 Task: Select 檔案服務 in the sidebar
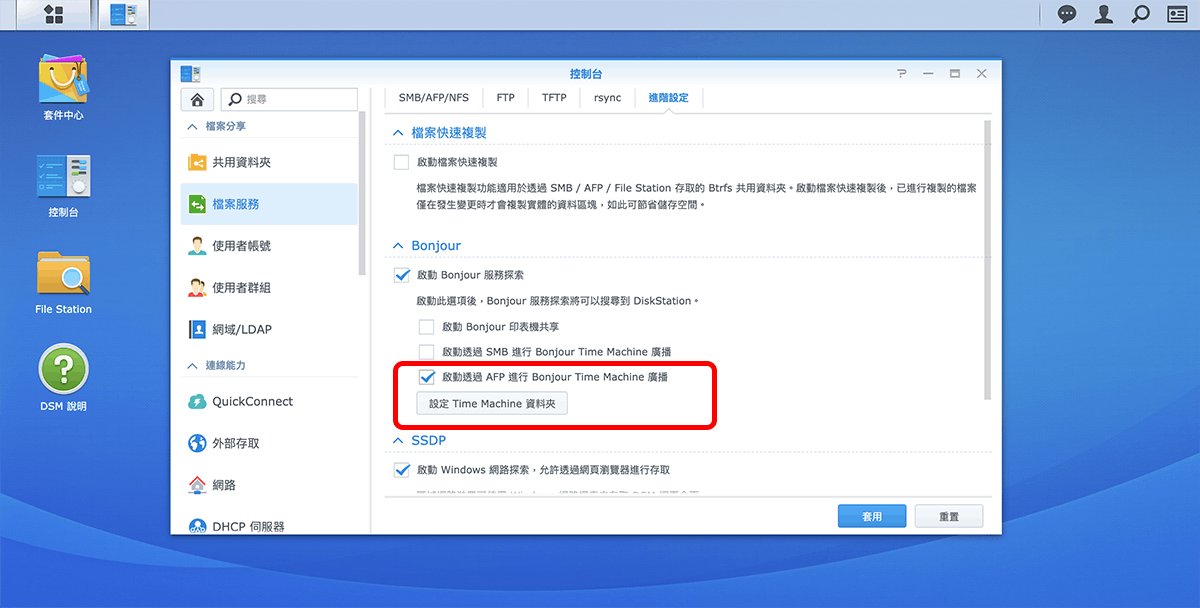(269, 204)
